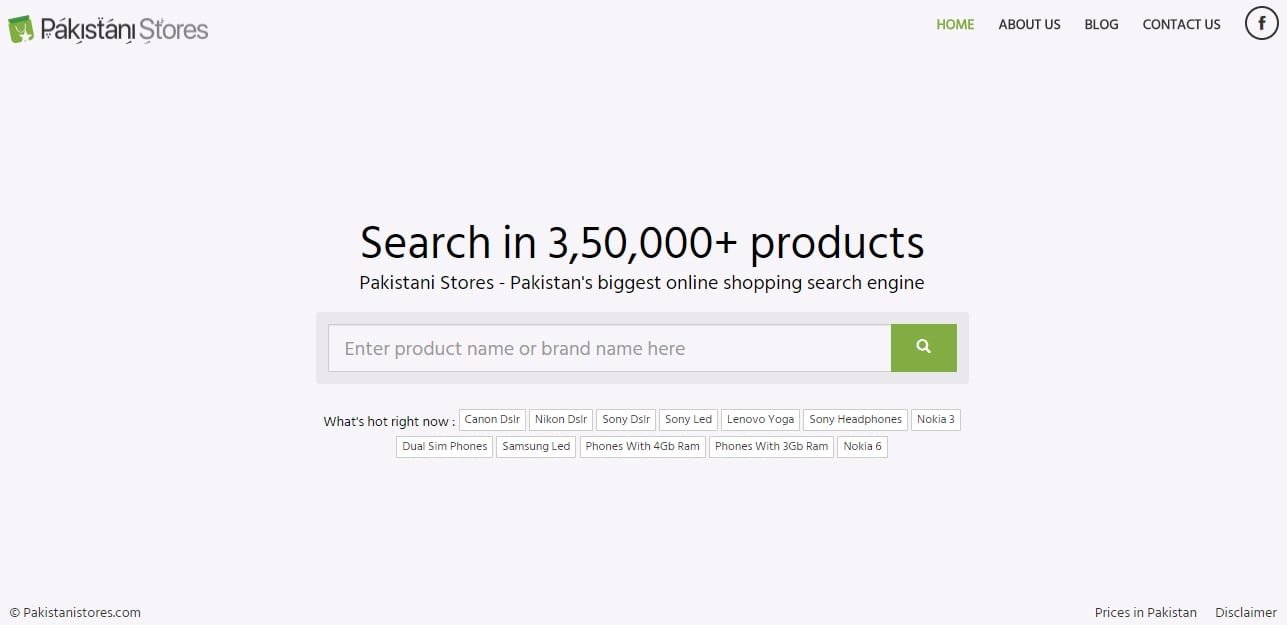
Task: Select the Canon Dslr hot tag
Action: [492, 420]
